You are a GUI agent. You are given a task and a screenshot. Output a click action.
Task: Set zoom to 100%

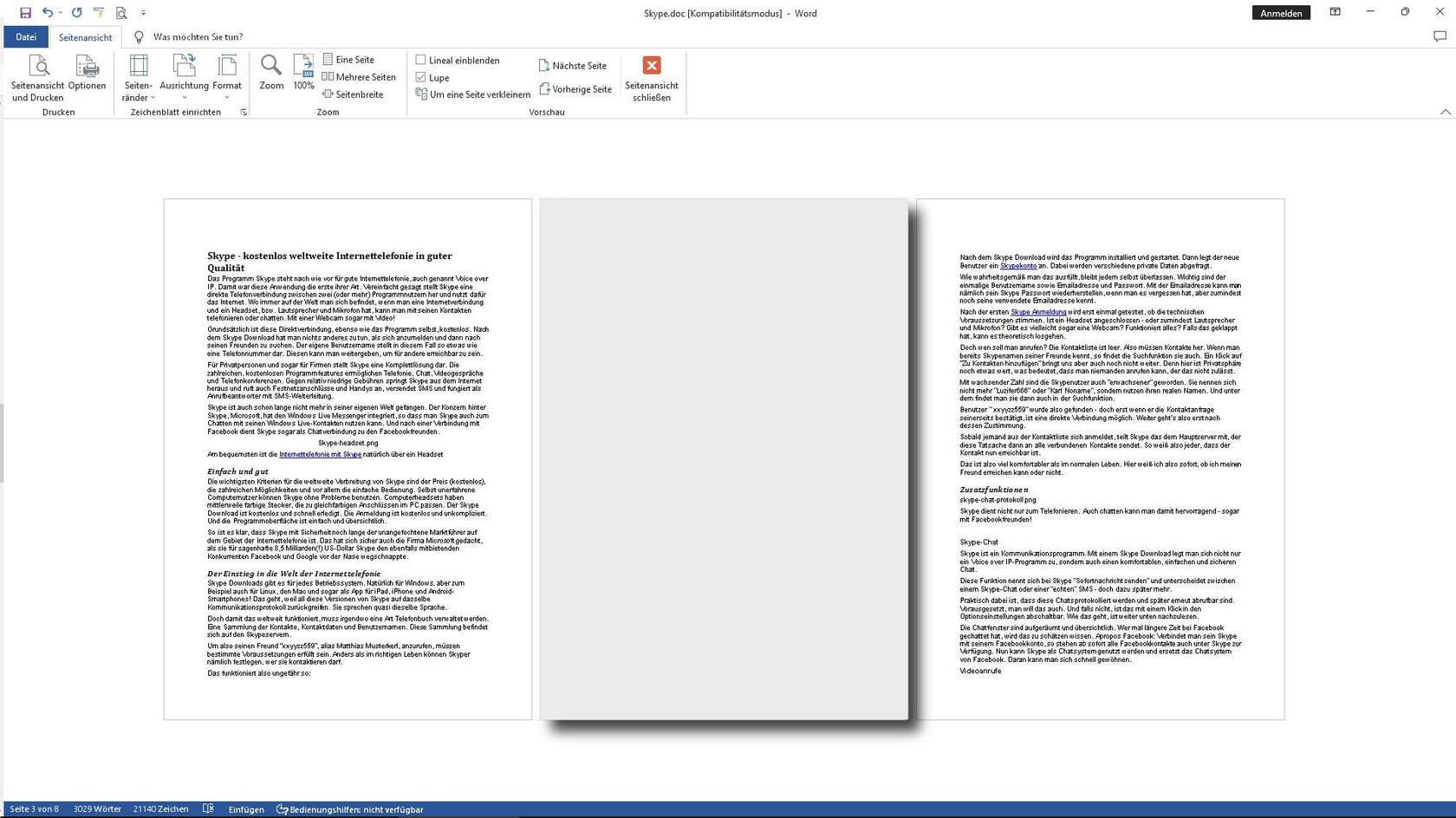click(303, 73)
